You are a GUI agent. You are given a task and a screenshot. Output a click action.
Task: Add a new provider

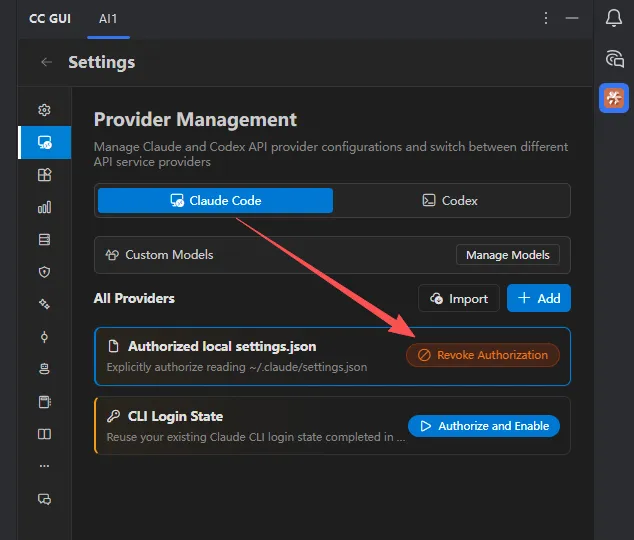coord(539,298)
